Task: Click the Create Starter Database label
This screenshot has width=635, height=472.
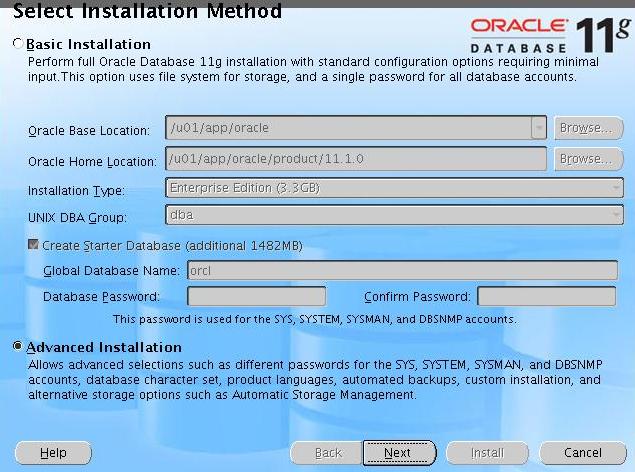Action: pos(172,246)
